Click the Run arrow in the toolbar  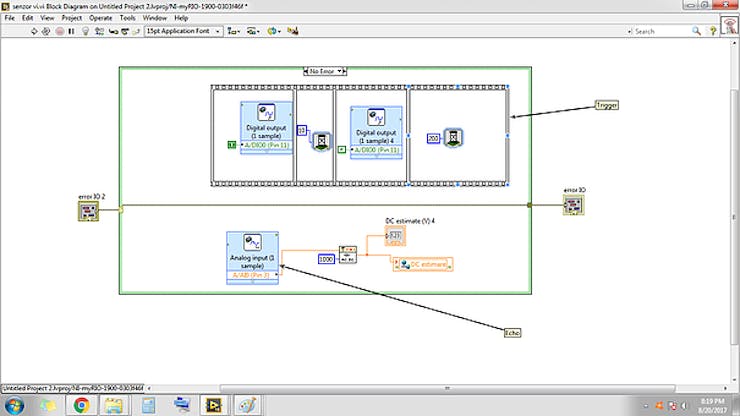34,31
